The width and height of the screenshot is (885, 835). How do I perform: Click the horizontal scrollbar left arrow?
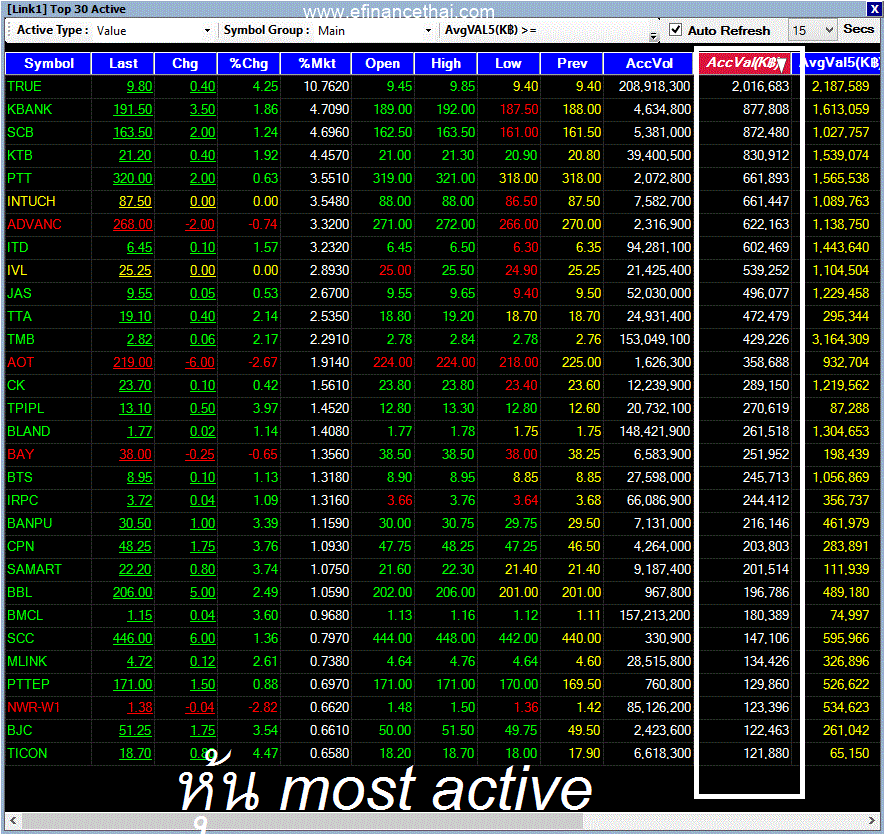[x=13, y=820]
